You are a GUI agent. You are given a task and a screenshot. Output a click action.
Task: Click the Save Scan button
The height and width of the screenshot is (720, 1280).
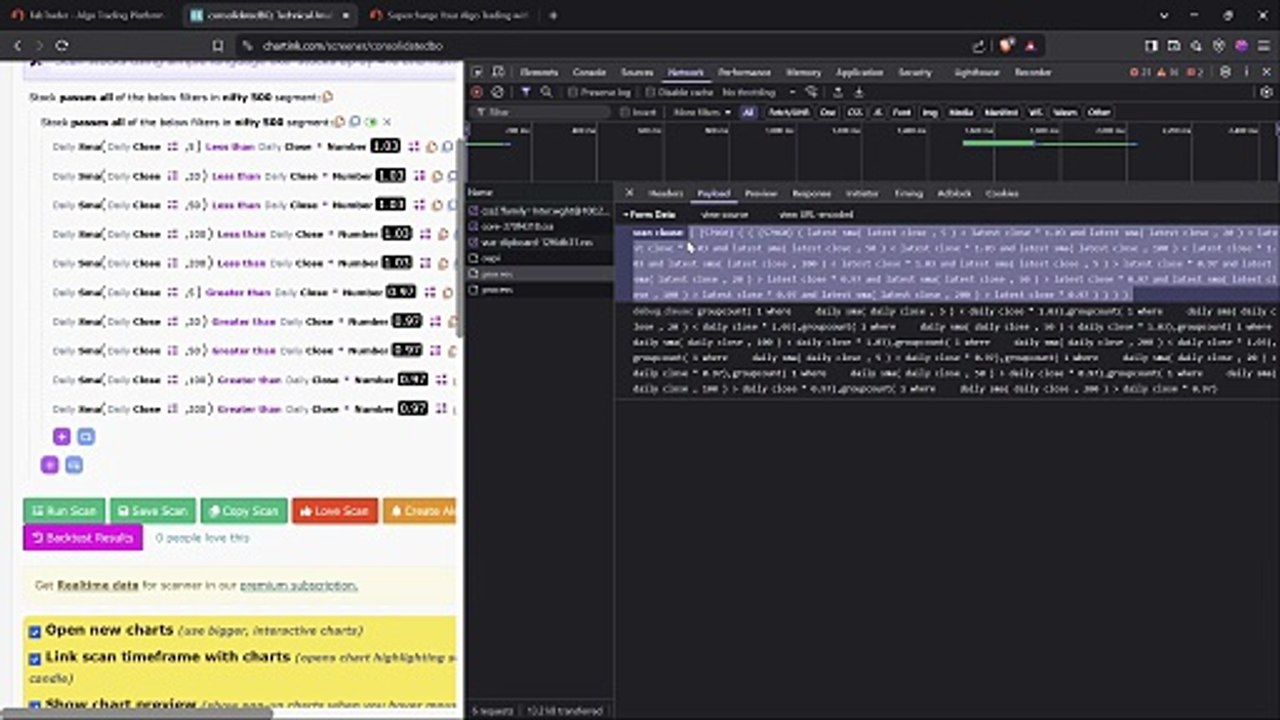click(152, 510)
